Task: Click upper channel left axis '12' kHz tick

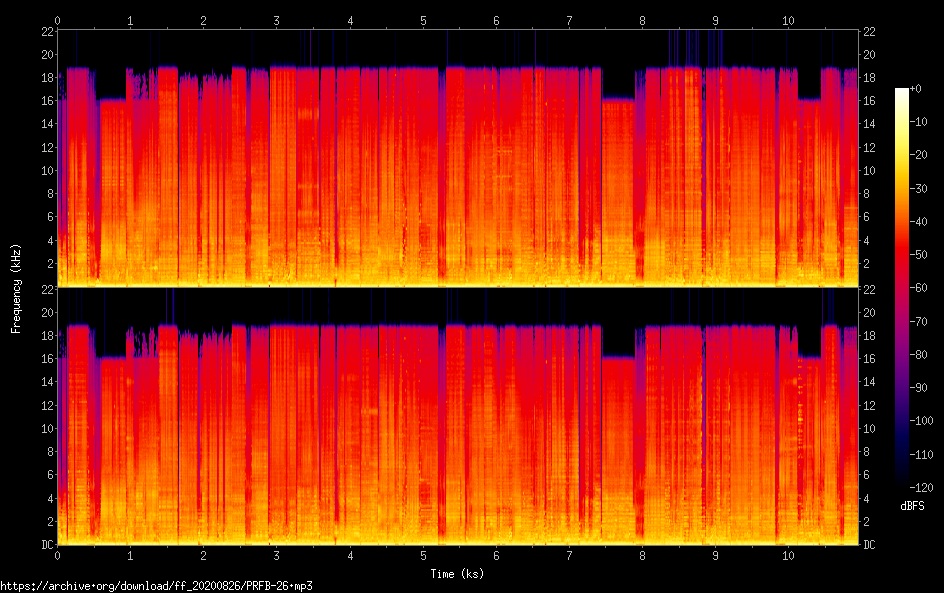Action: click(47, 147)
